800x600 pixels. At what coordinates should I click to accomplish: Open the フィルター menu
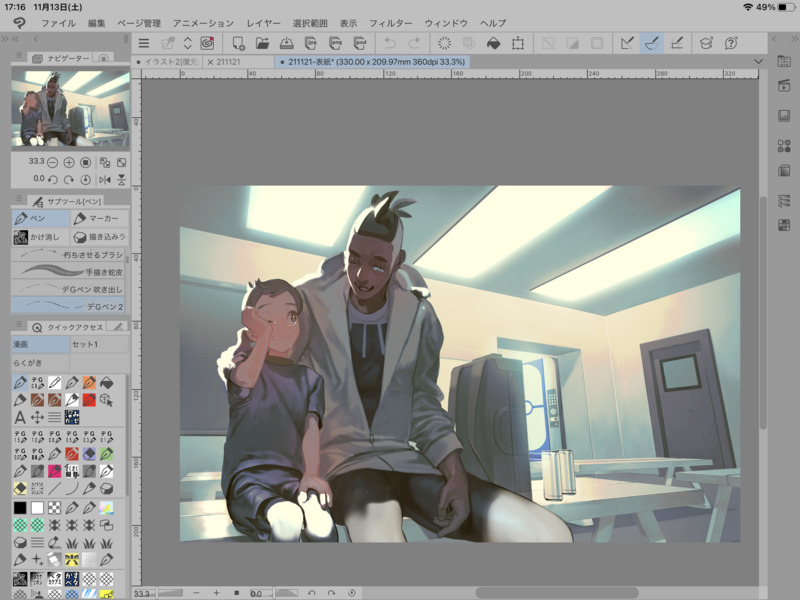390,22
